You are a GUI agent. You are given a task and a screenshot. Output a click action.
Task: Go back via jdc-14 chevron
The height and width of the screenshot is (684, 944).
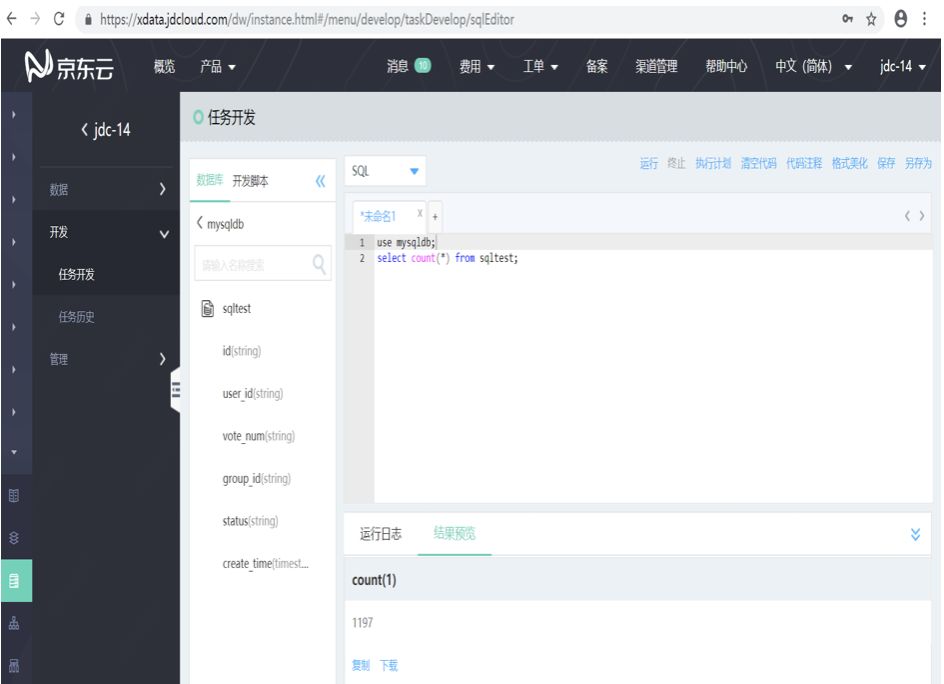[x=84, y=129]
